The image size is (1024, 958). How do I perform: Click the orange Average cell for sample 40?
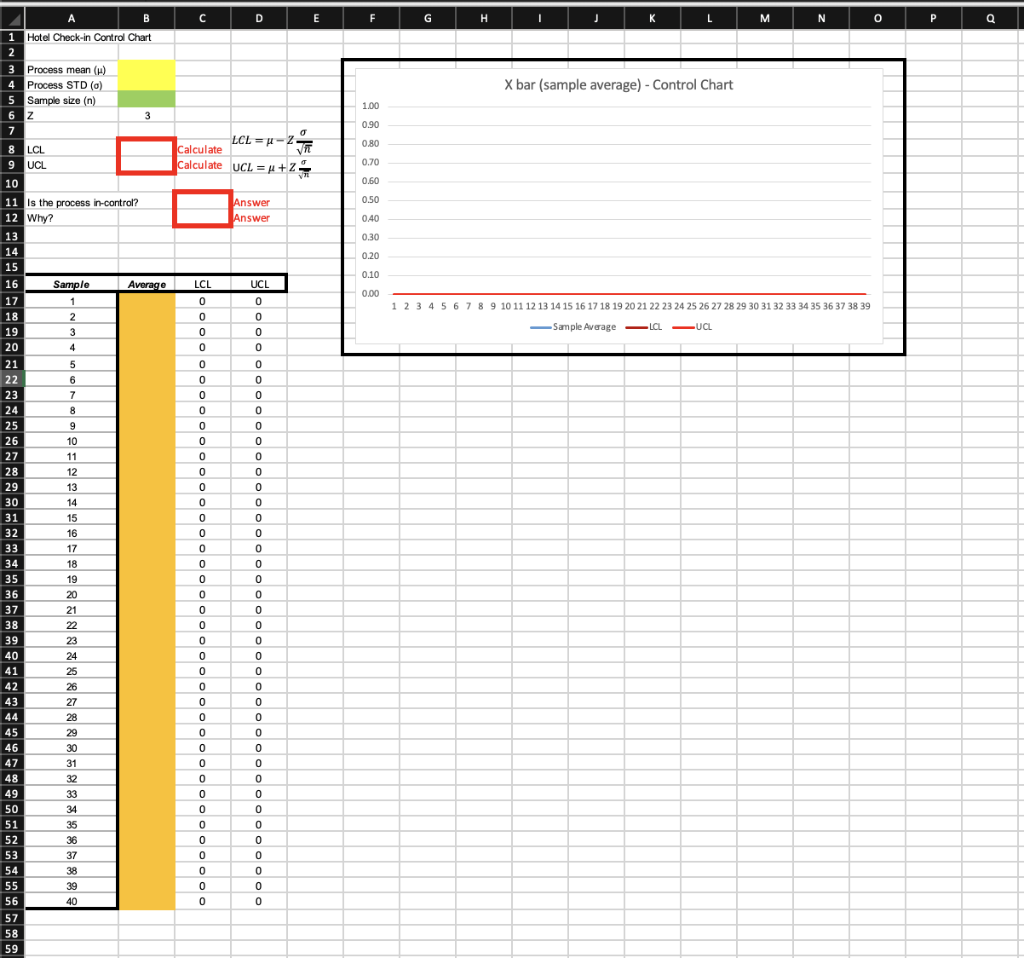tap(146, 901)
